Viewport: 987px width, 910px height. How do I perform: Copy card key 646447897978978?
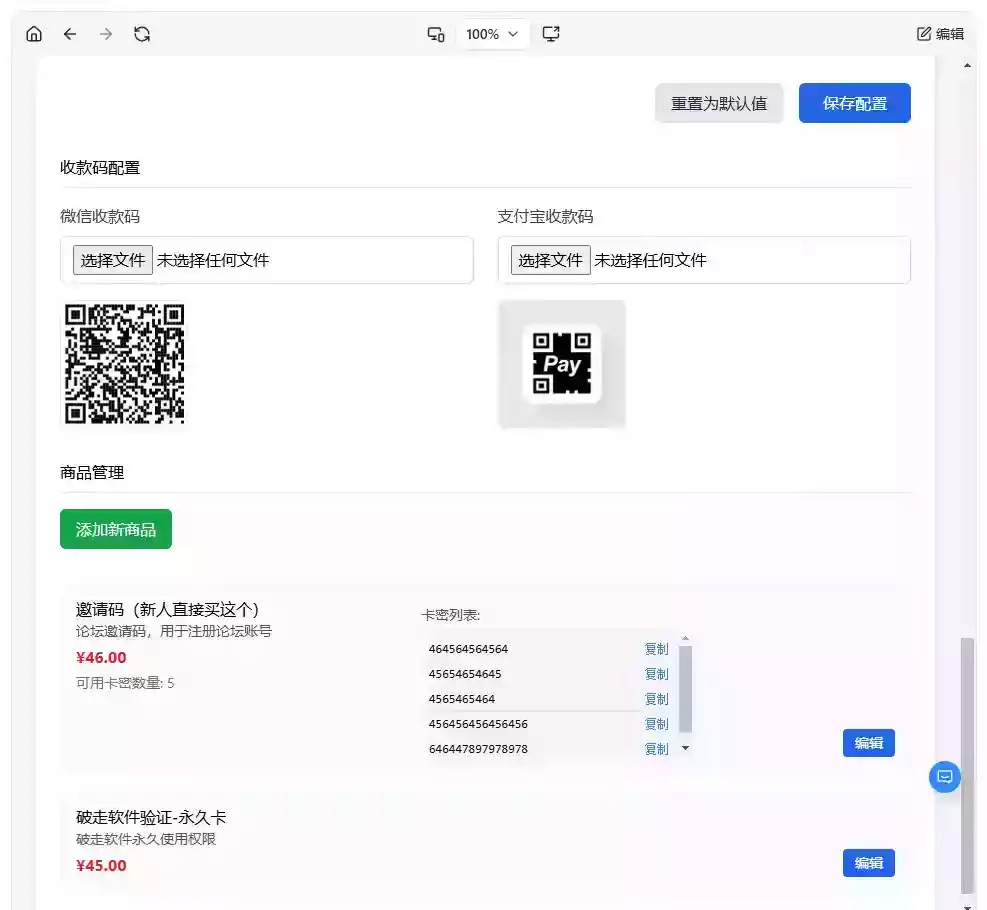656,748
